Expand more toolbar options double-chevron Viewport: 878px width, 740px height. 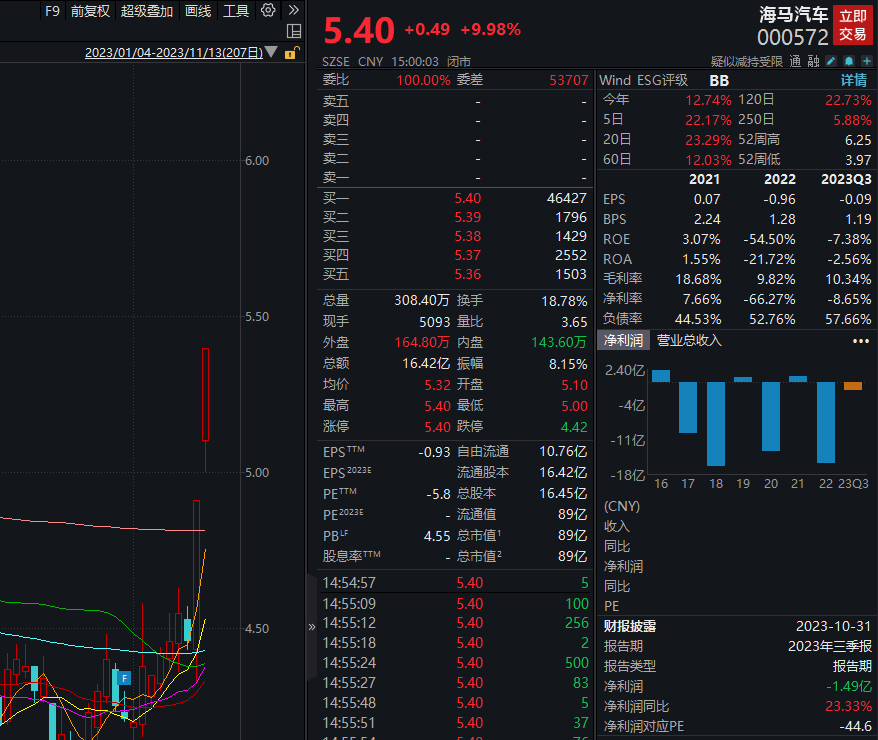point(293,10)
